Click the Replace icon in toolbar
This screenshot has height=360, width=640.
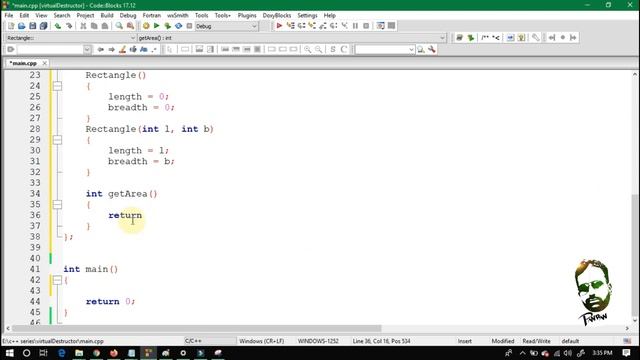(x=130, y=26)
